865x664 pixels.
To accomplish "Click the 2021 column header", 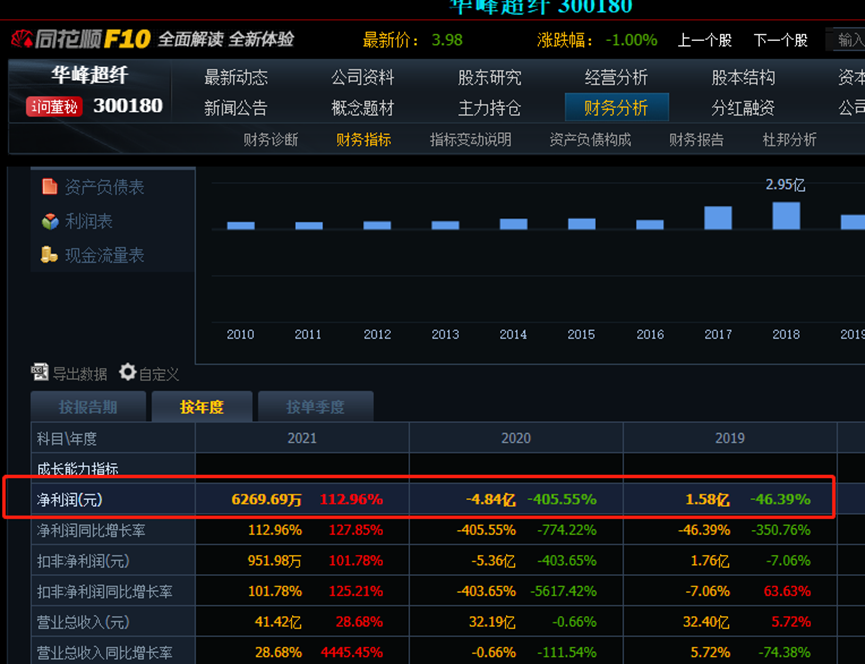I will pyautogui.click(x=302, y=438).
